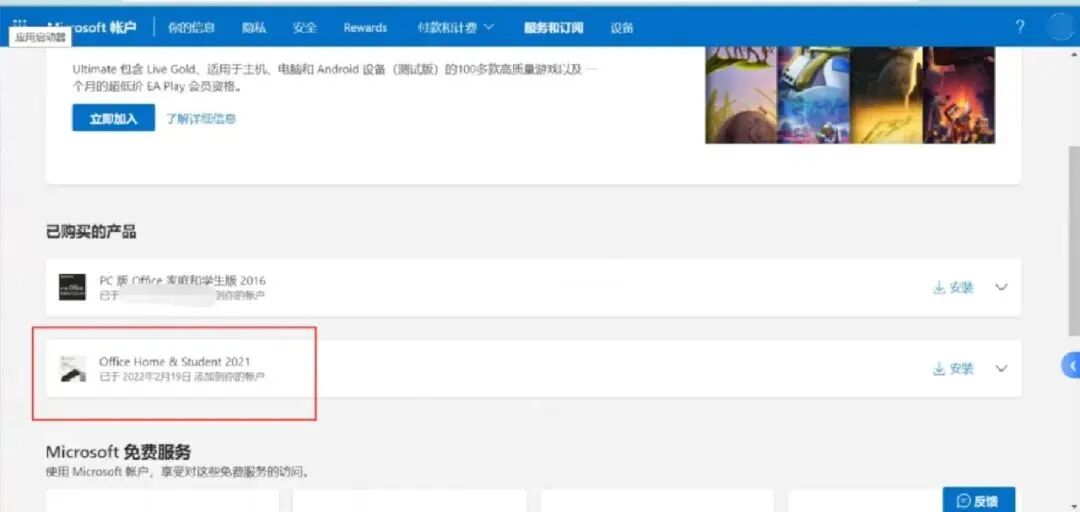Open the 服务和订阅 tab

553,28
